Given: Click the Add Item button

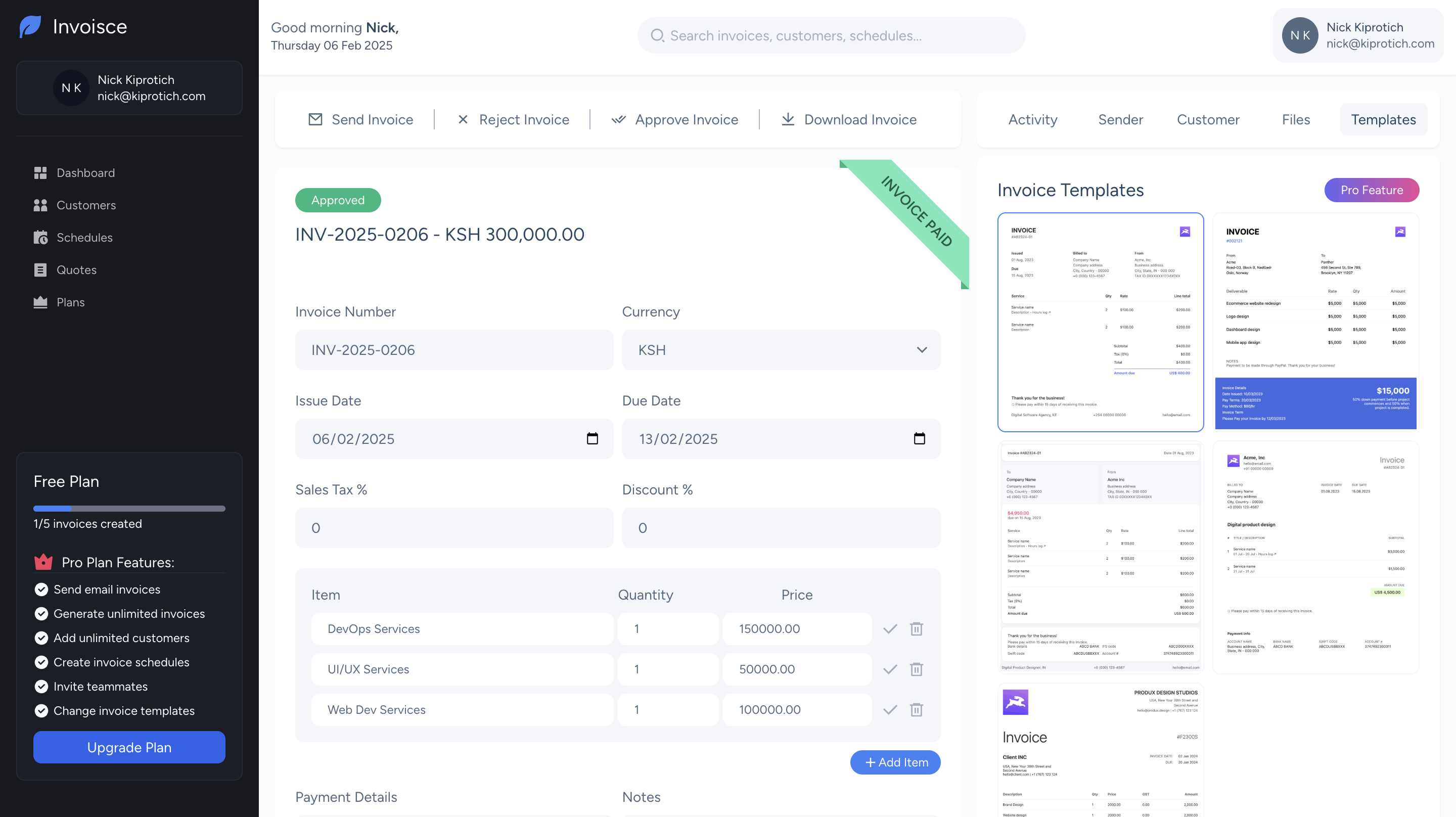Looking at the screenshot, I should (895, 762).
